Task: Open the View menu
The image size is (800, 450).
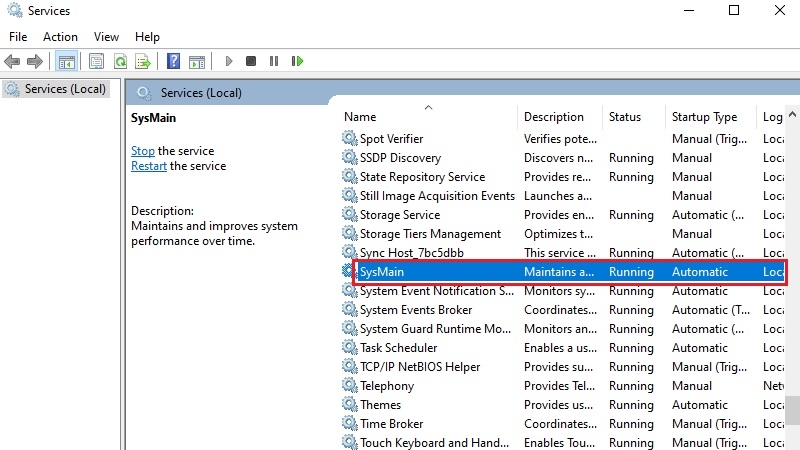Action: [x=106, y=37]
